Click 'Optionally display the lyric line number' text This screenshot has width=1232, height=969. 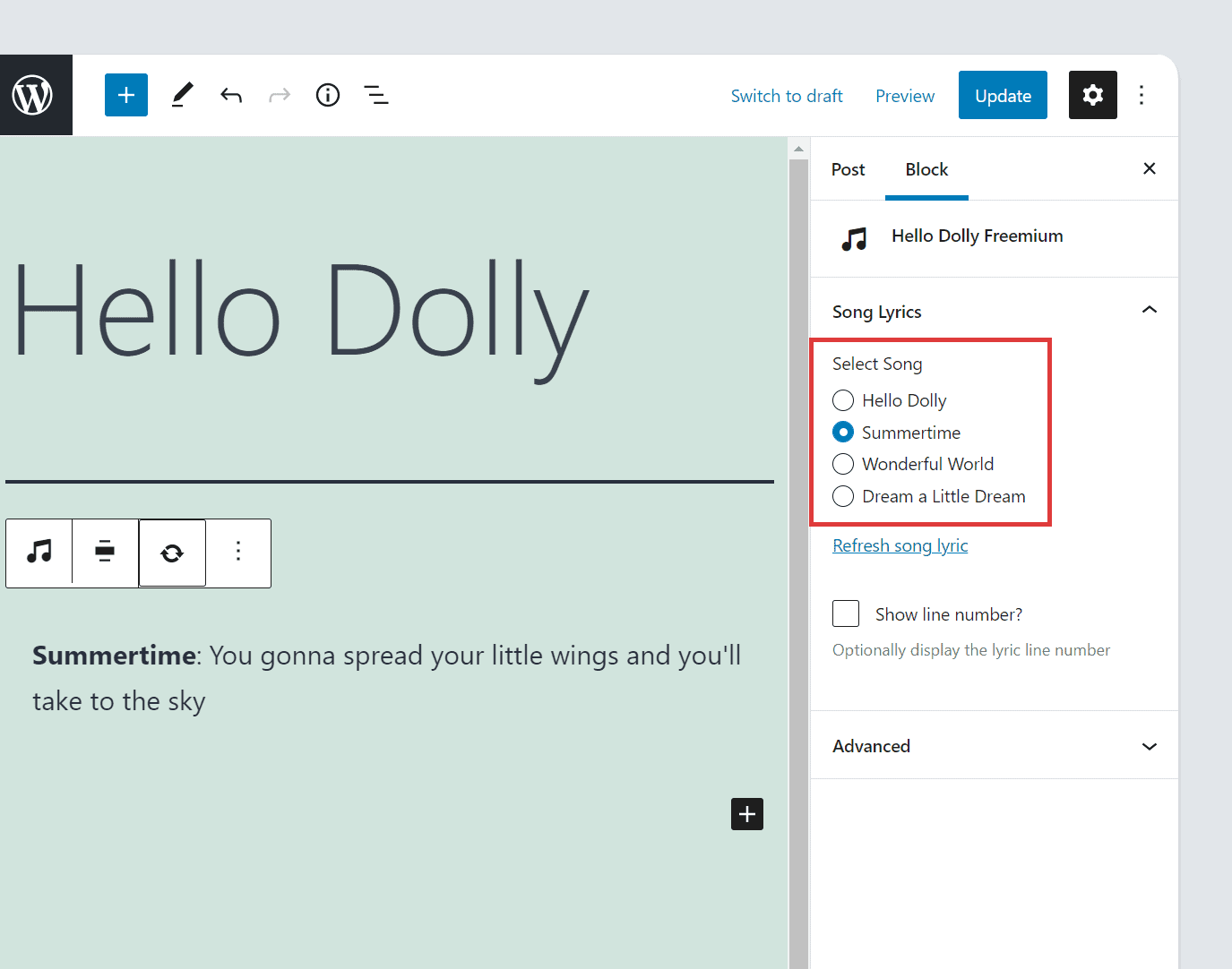(971, 650)
